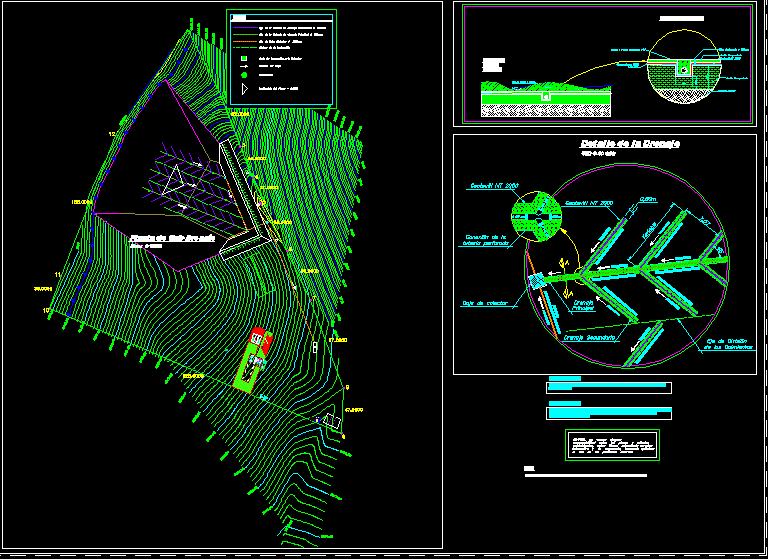Select the purple dashed line sample in the legend
768x559 pixels.
click(x=245, y=28)
